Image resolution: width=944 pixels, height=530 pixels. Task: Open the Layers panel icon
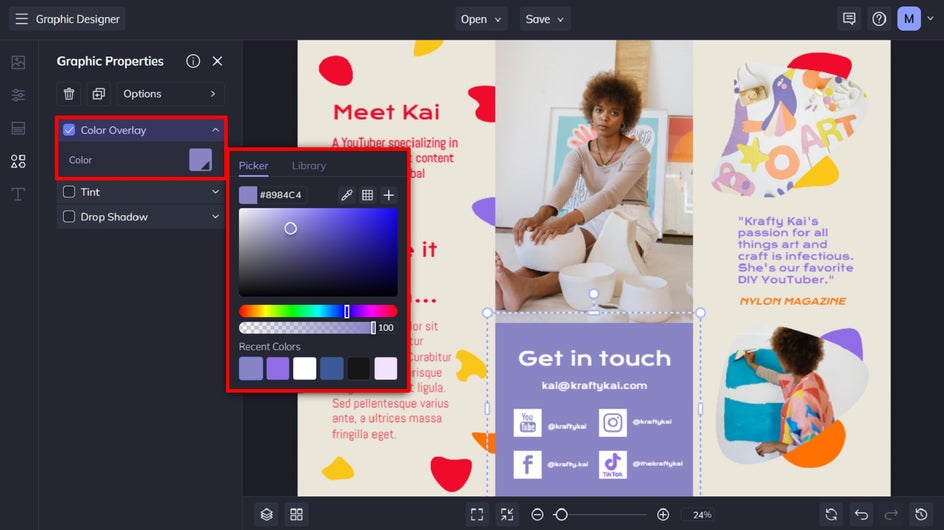(267, 514)
